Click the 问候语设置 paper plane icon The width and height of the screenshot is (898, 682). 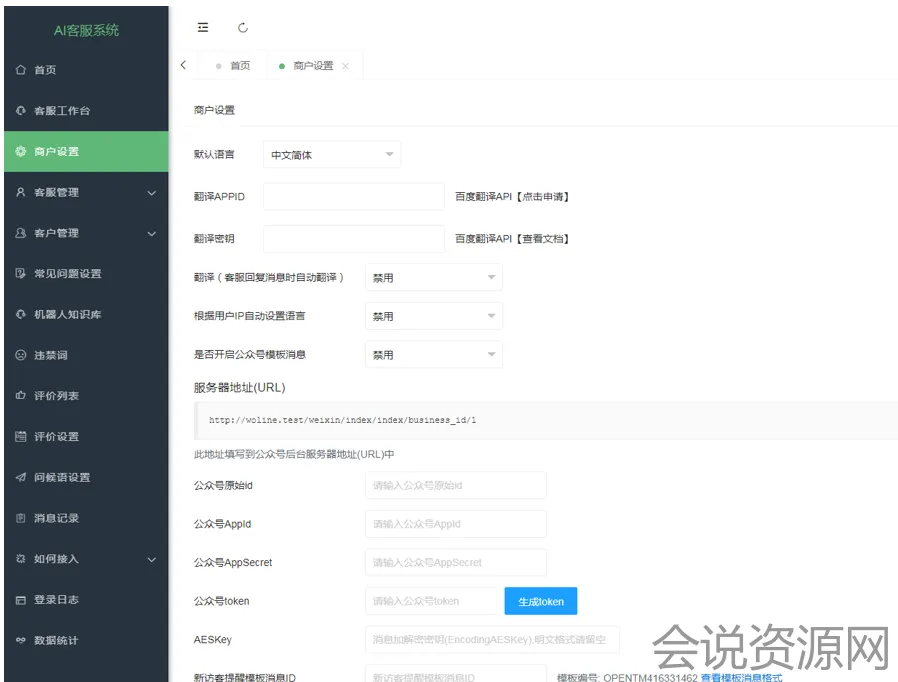click(20, 478)
